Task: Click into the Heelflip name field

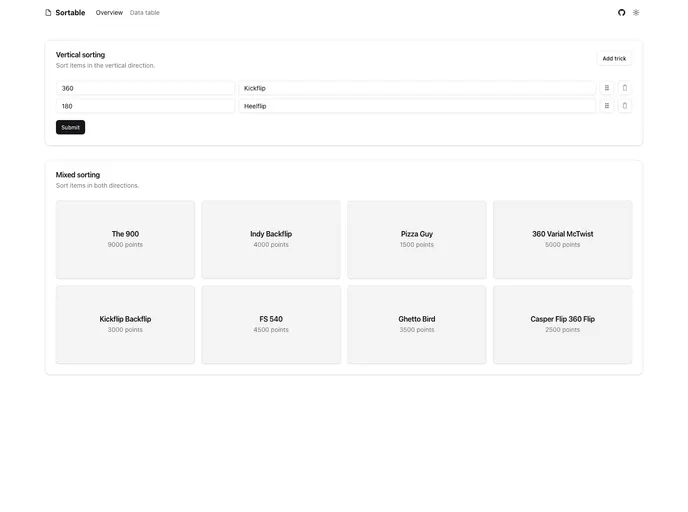Action: coord(416,106)
